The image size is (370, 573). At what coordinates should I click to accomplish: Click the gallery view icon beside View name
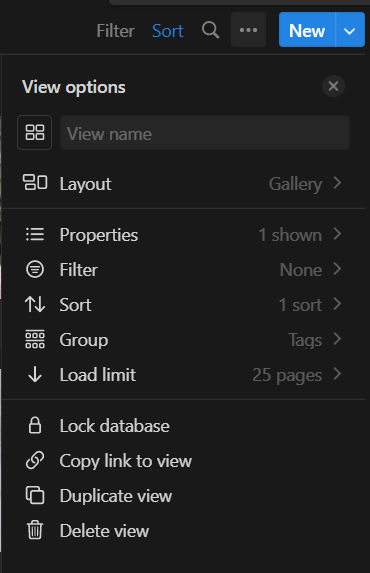pyautogui.click(x=35, y=132)
